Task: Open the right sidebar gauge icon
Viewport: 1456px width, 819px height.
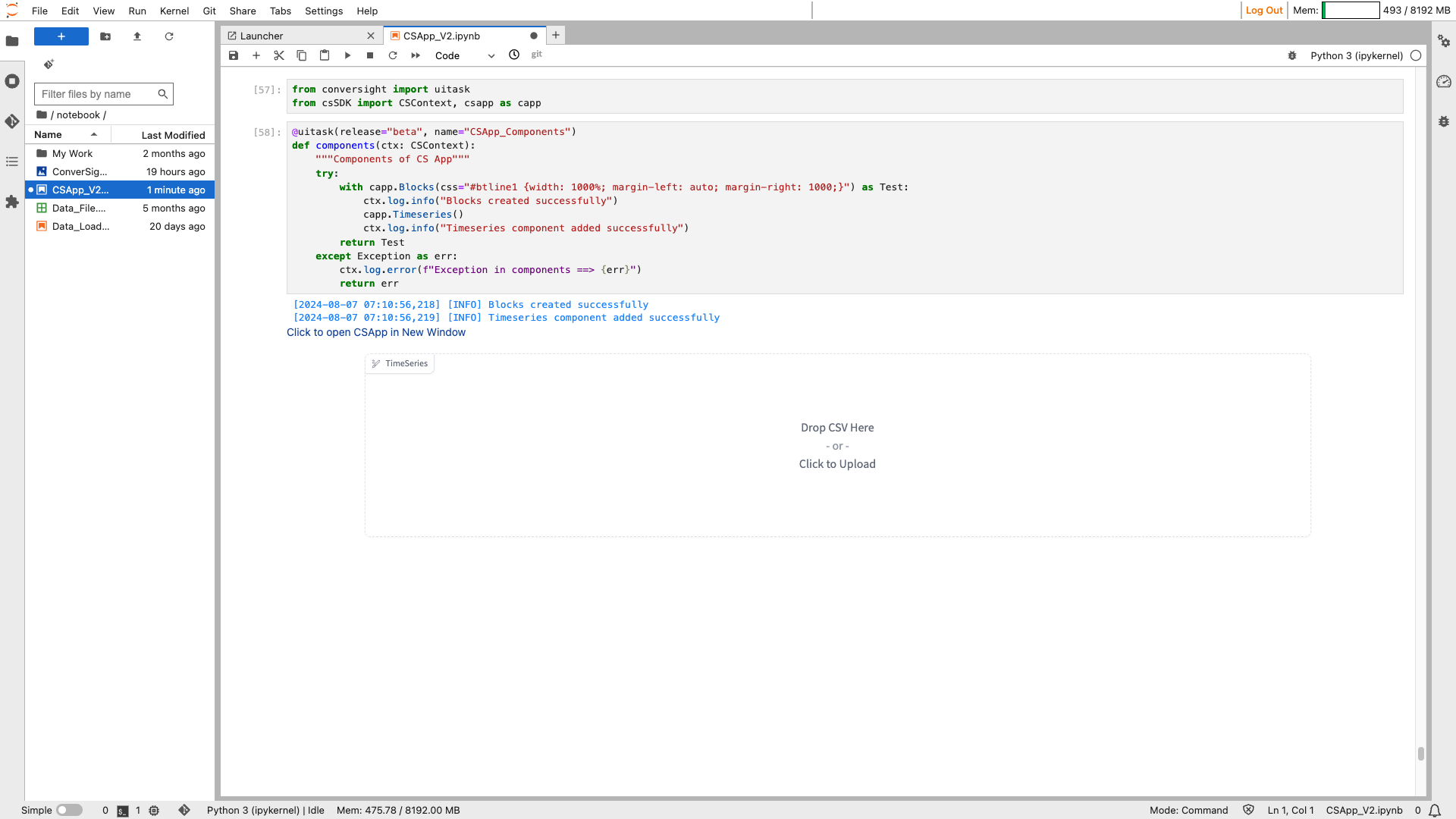Action: point(1444,81)
